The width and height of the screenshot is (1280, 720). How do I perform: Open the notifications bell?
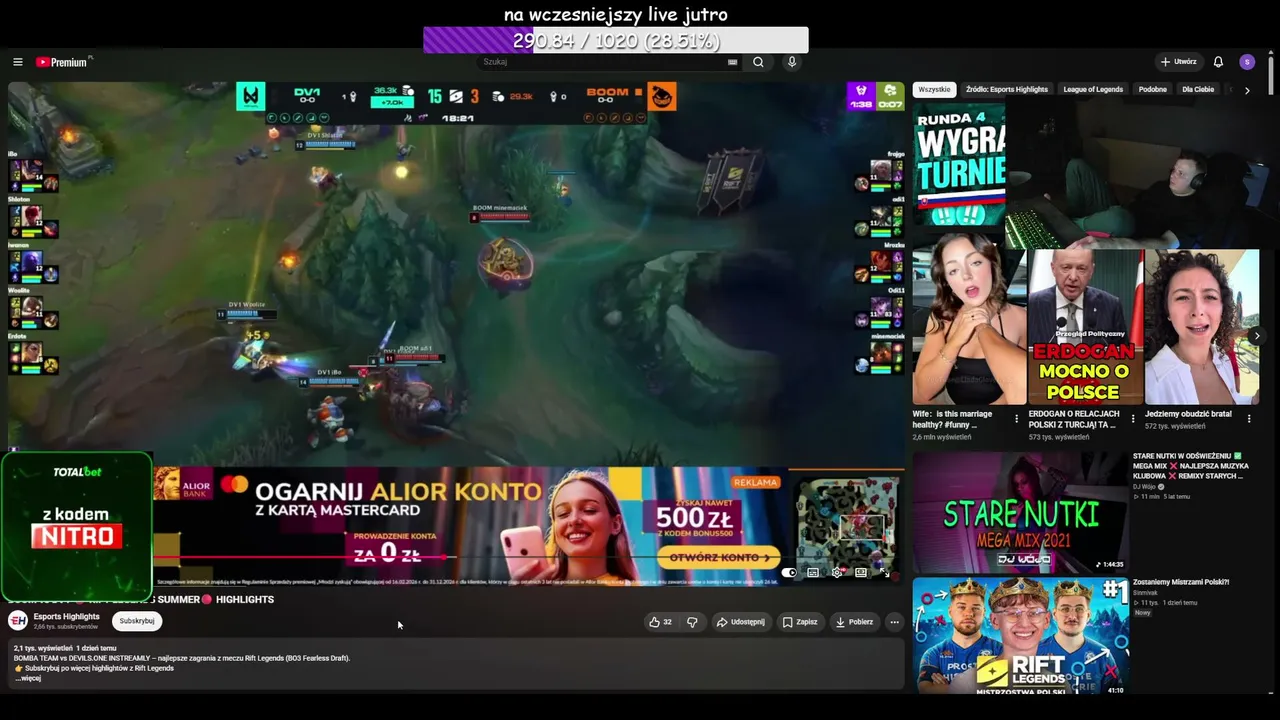tap(1218, 62)
